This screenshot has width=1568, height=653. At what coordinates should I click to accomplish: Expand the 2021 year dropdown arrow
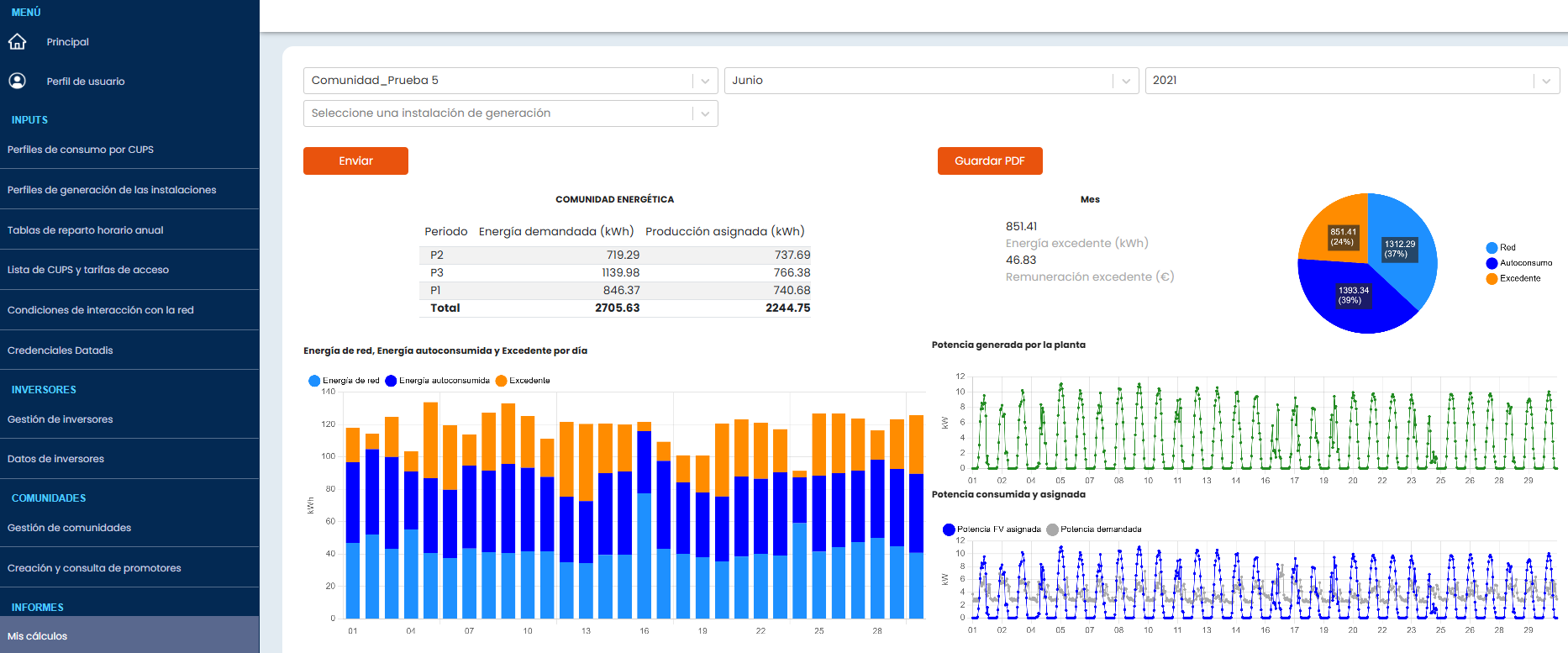click(x=1546, y=81)
